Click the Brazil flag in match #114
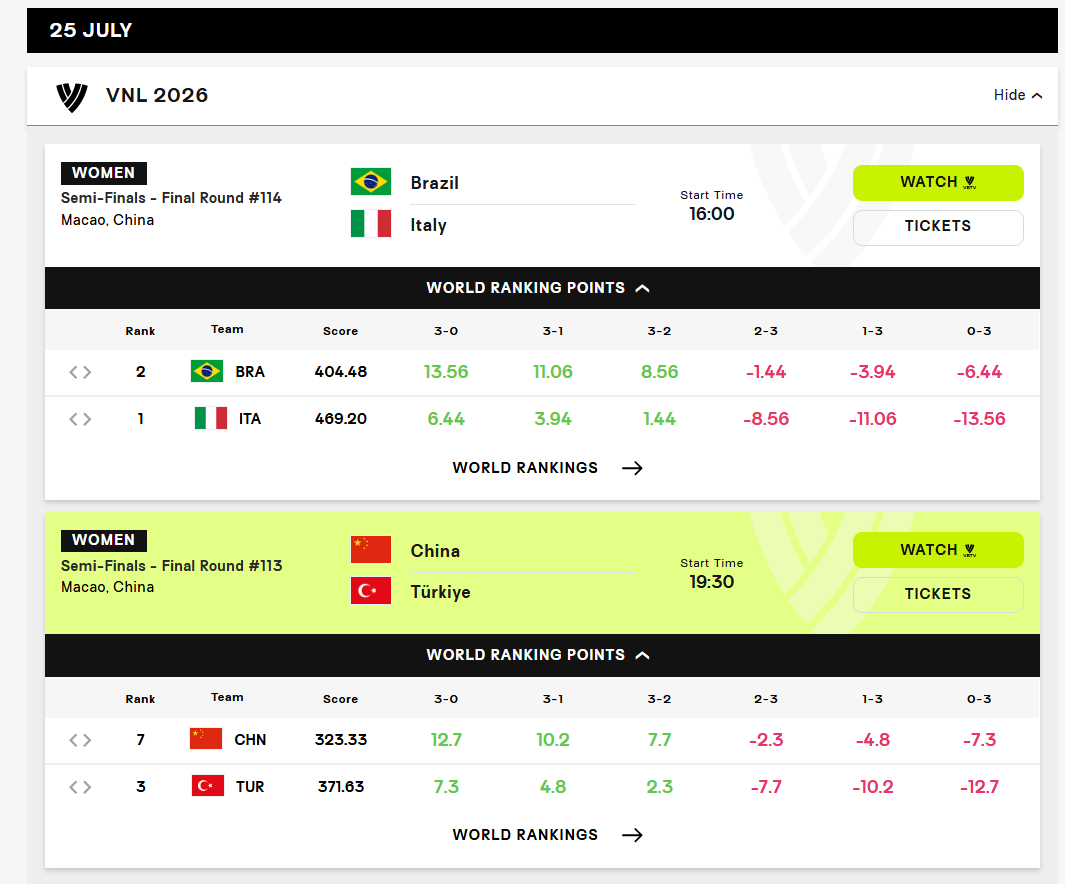Viewport: 1065px width, 884px height. tap(371, 182)
